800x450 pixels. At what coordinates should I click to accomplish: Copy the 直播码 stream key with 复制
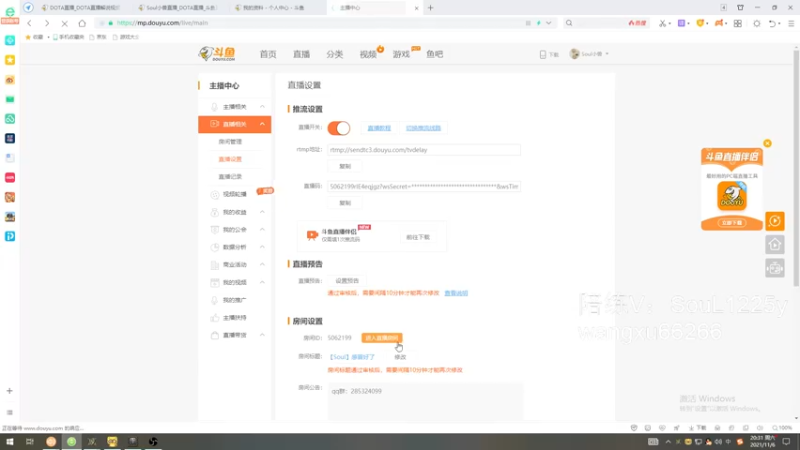tap(345, 203)
